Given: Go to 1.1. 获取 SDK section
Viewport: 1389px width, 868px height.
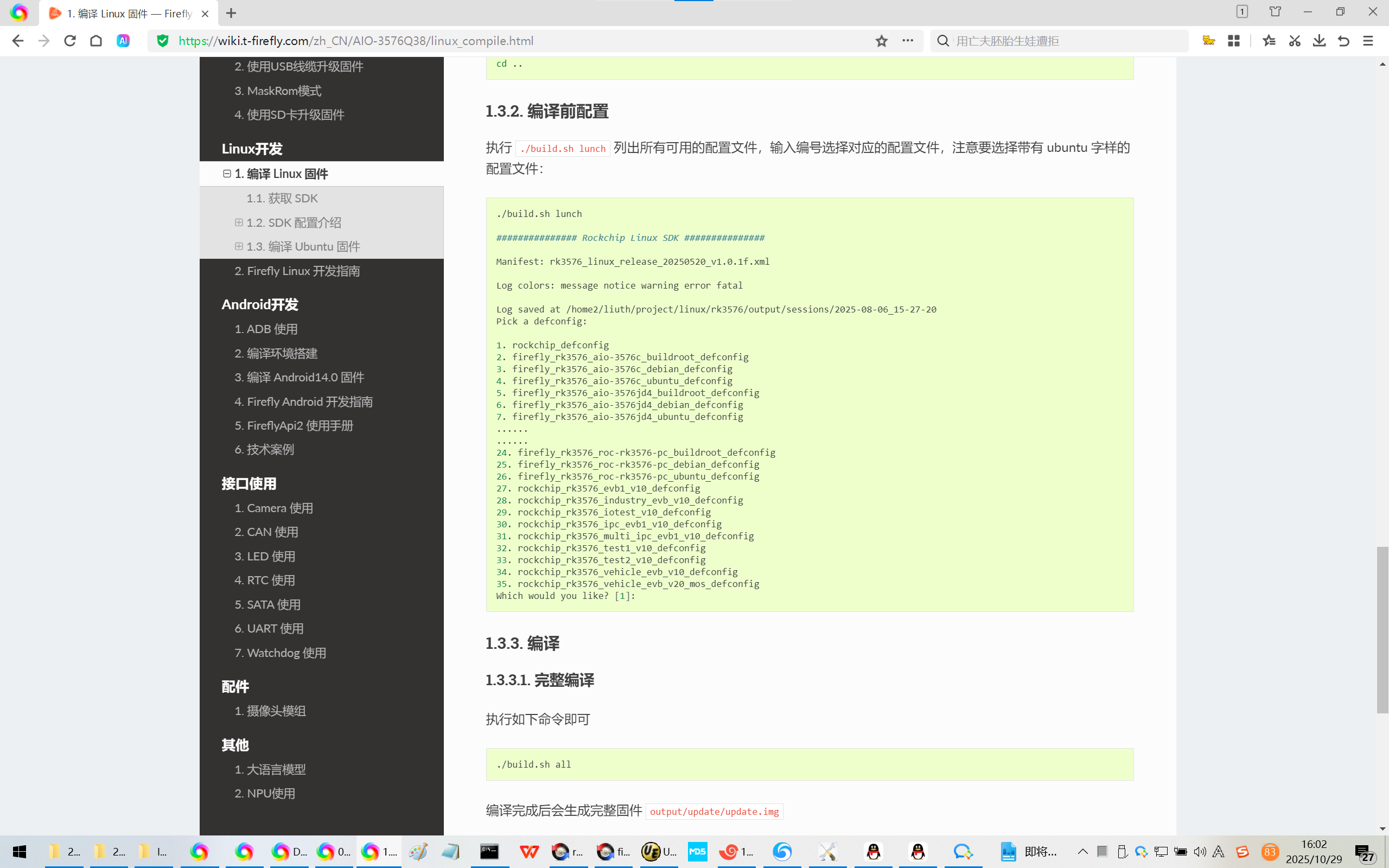Looking at the screenshot, I should click(282, 198).
